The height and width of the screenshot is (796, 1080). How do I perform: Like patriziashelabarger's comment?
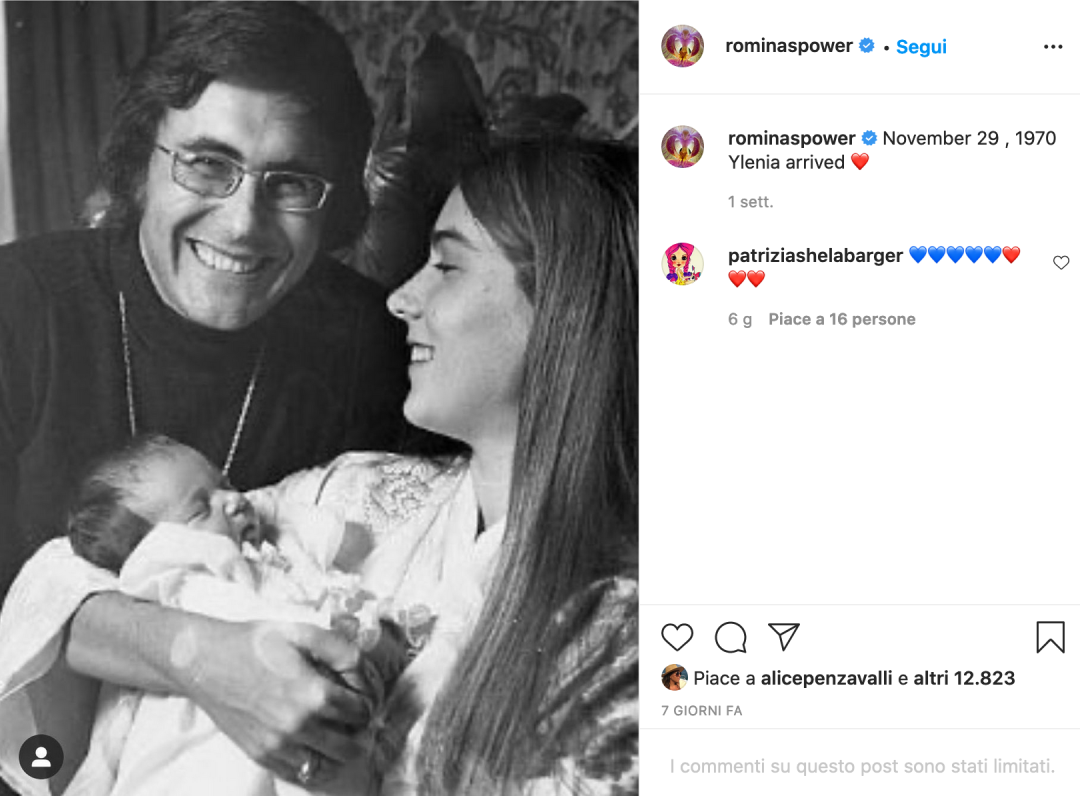1061,263
